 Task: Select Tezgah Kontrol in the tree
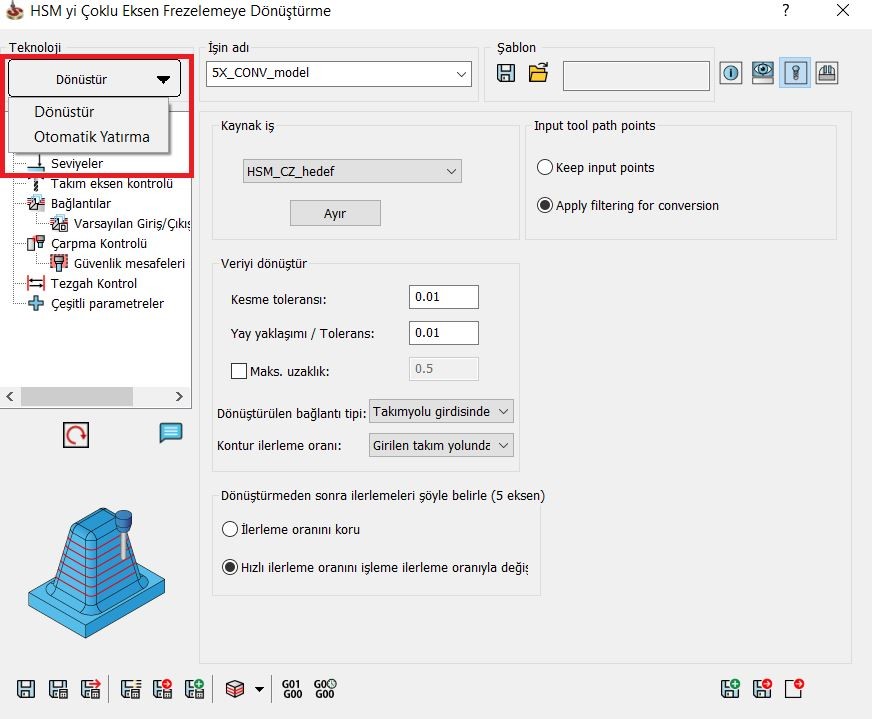(94, 283)
